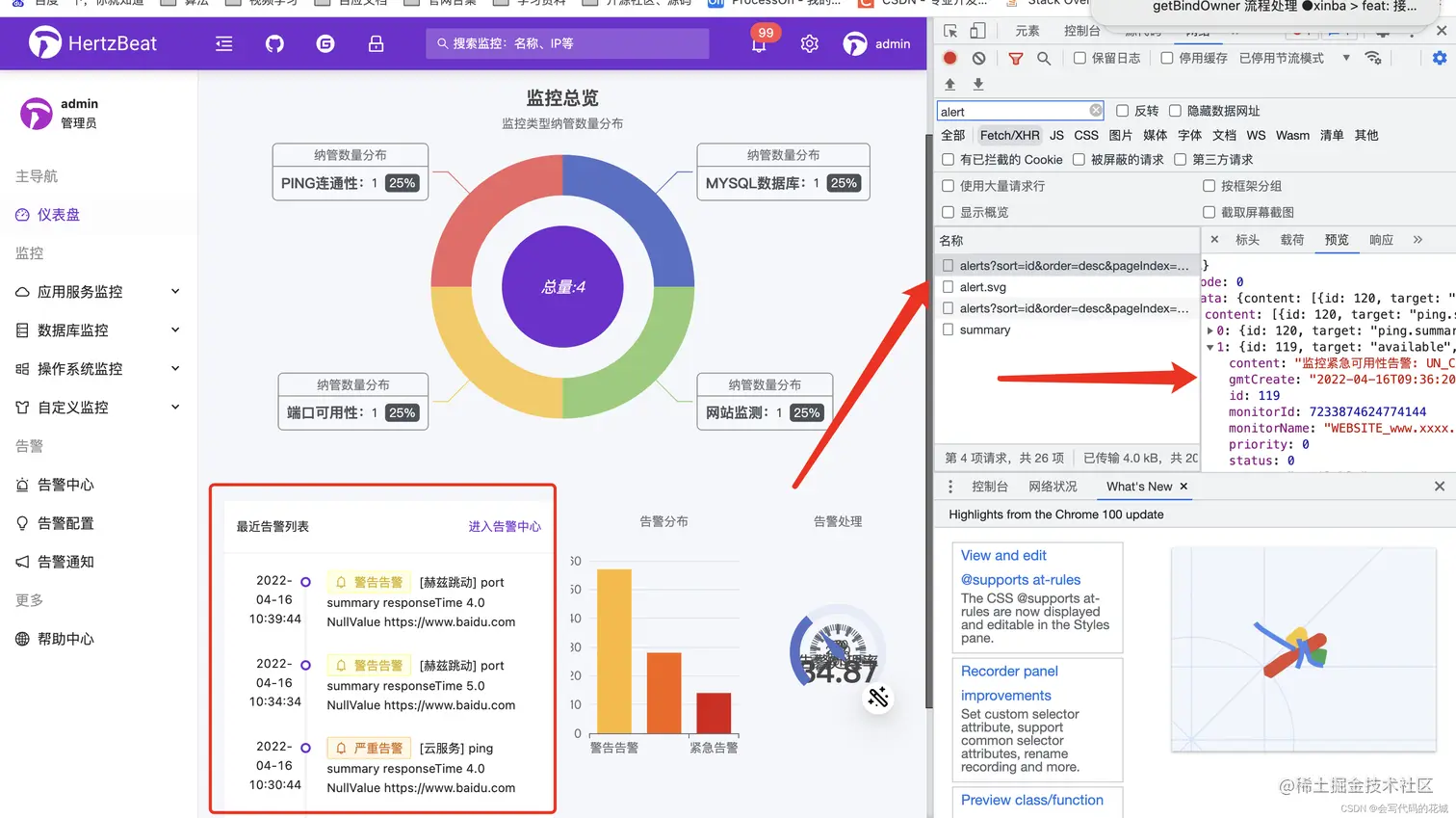
Task: Stop recording network log red button
Action: tap(950, 58)
